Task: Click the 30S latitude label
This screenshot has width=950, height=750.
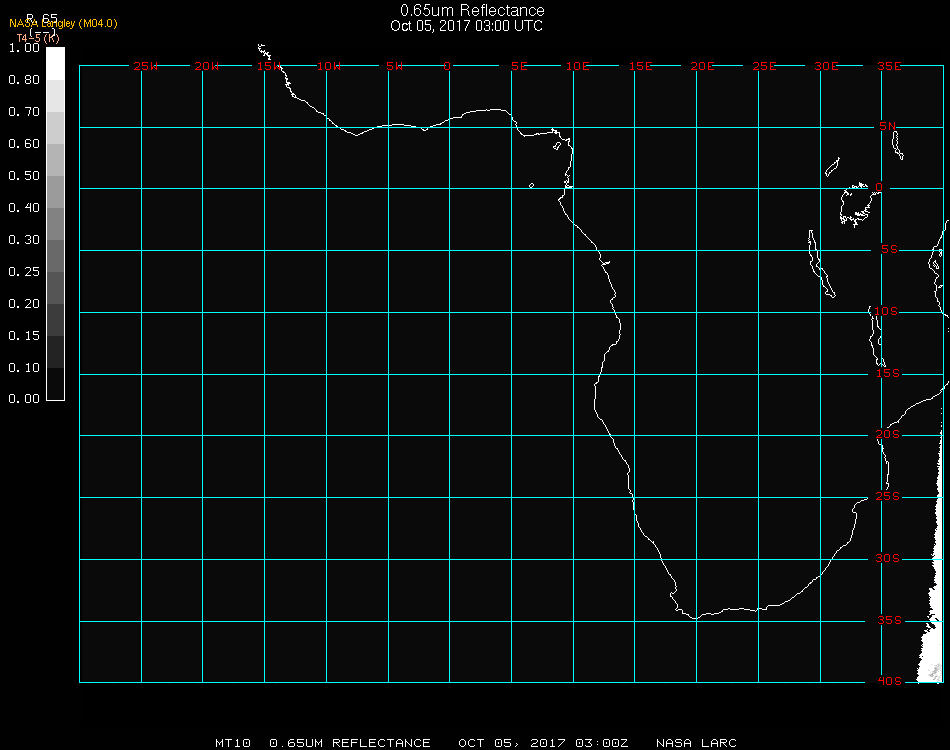Action: (888, 558)
